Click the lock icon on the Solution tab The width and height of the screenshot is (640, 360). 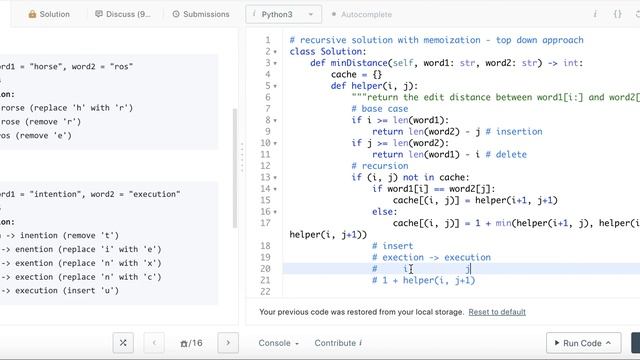(32, 14)
